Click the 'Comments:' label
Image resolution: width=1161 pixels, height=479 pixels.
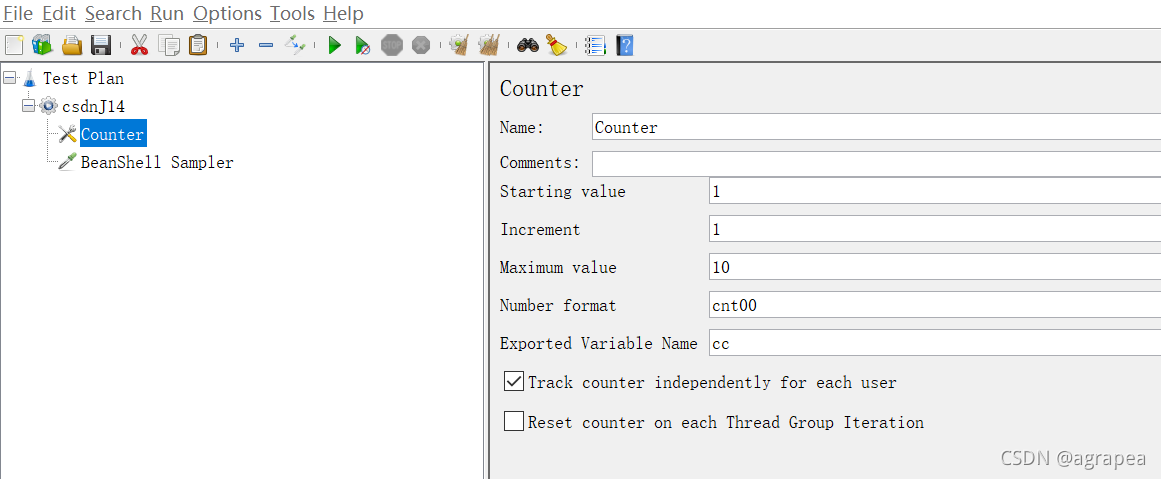(x=540, y=161)
